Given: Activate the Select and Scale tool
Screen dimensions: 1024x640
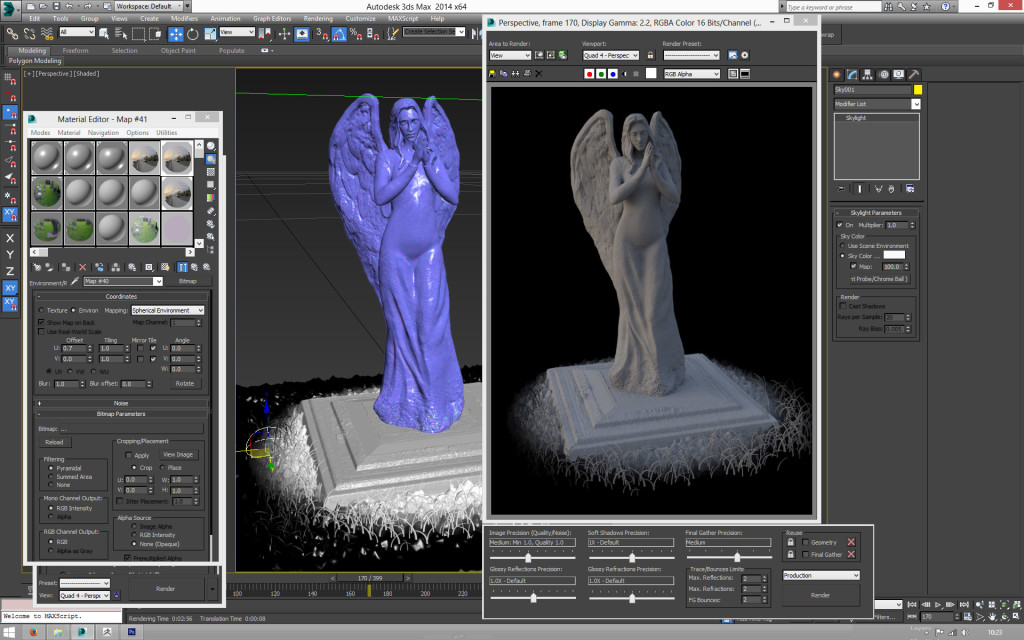Looking at the screenshot, I should pyautogui.click(x=210, y=33).
